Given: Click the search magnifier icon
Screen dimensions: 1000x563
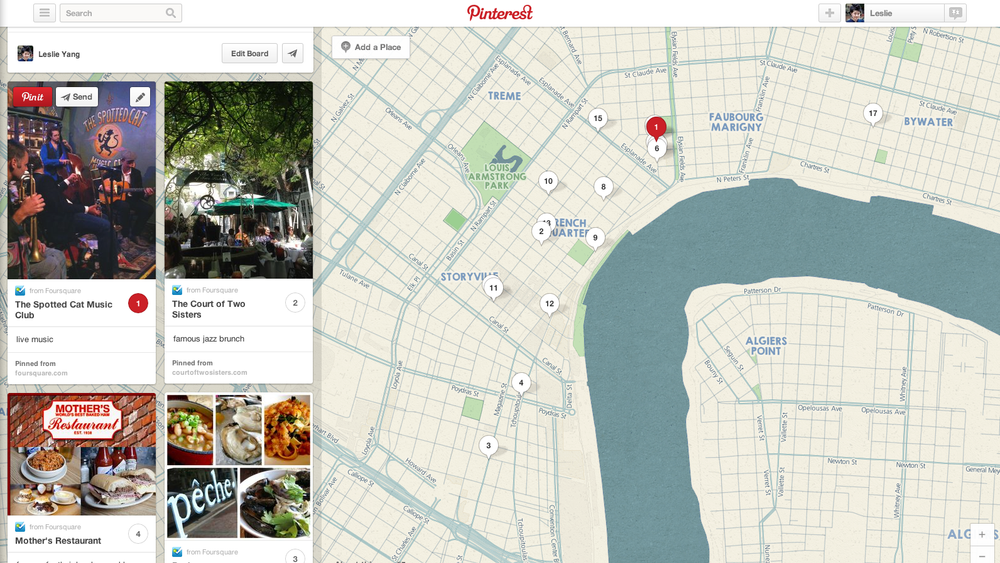Looking at the screenshot, I should point(171,13).
